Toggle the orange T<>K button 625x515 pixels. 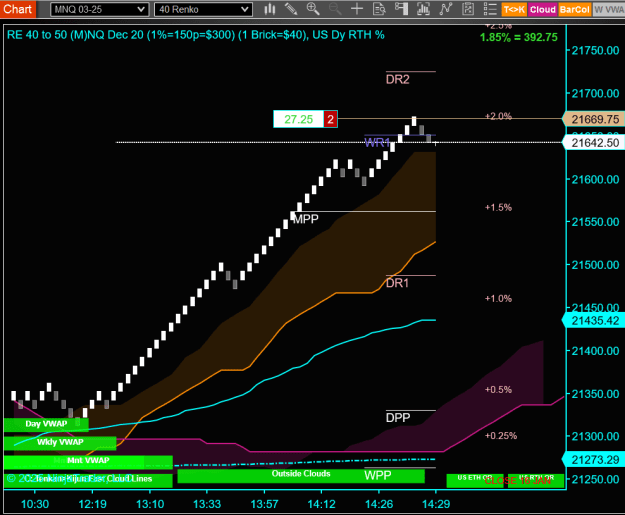(514, 10)
